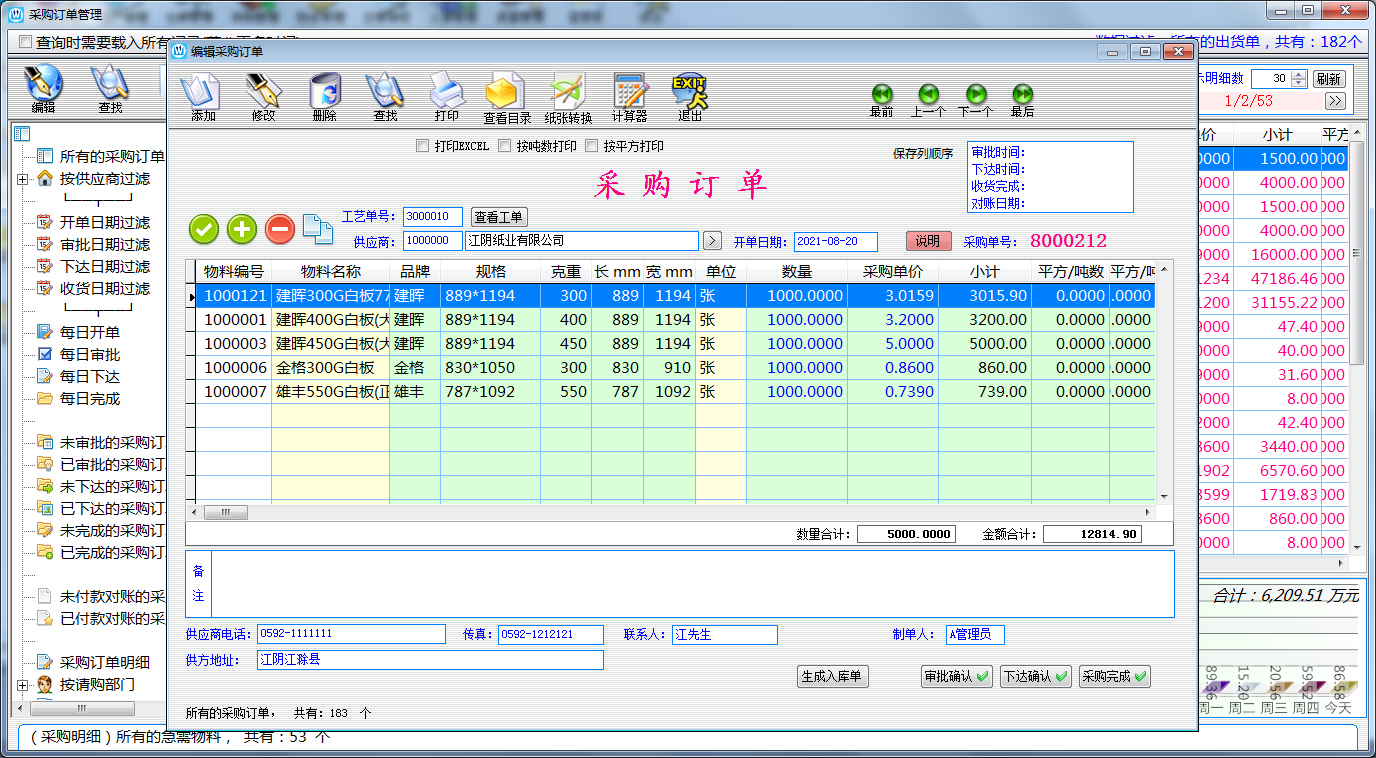Click the green checkmark confirm icon
This screenshot has height=758, width=1376.
tap(204, 229)
